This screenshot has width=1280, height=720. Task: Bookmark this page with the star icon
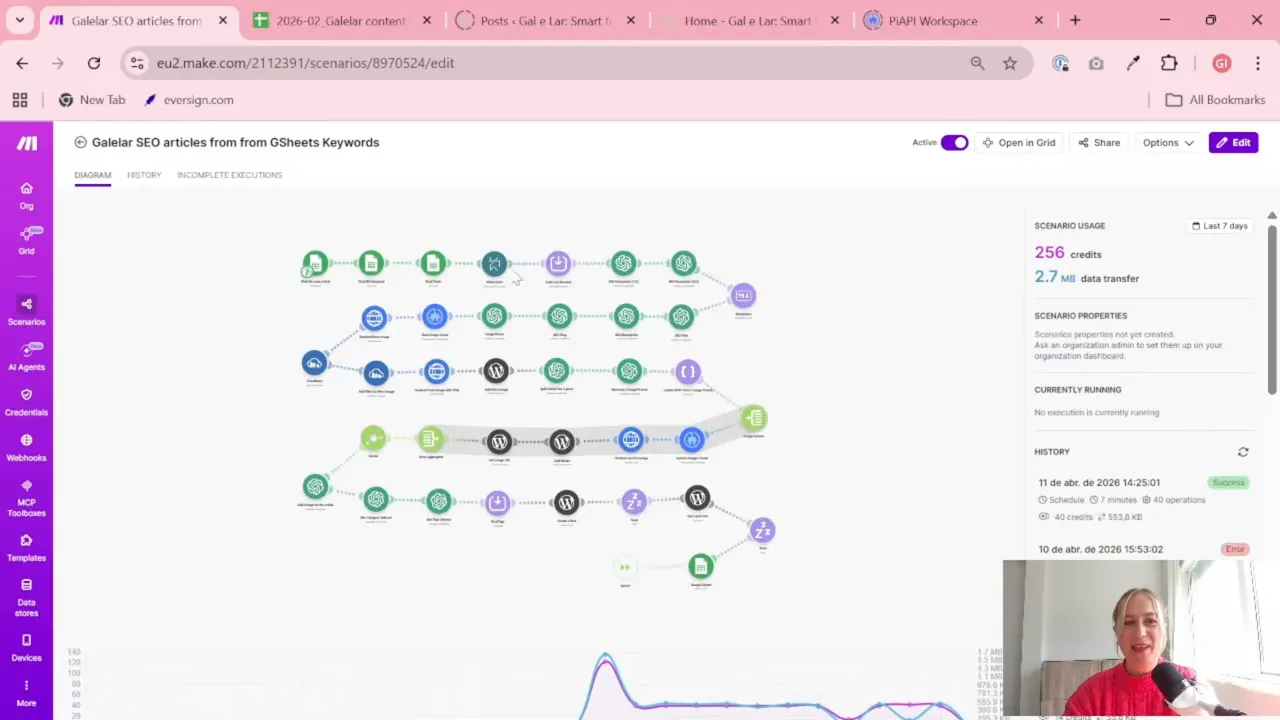pos(1010,63)
